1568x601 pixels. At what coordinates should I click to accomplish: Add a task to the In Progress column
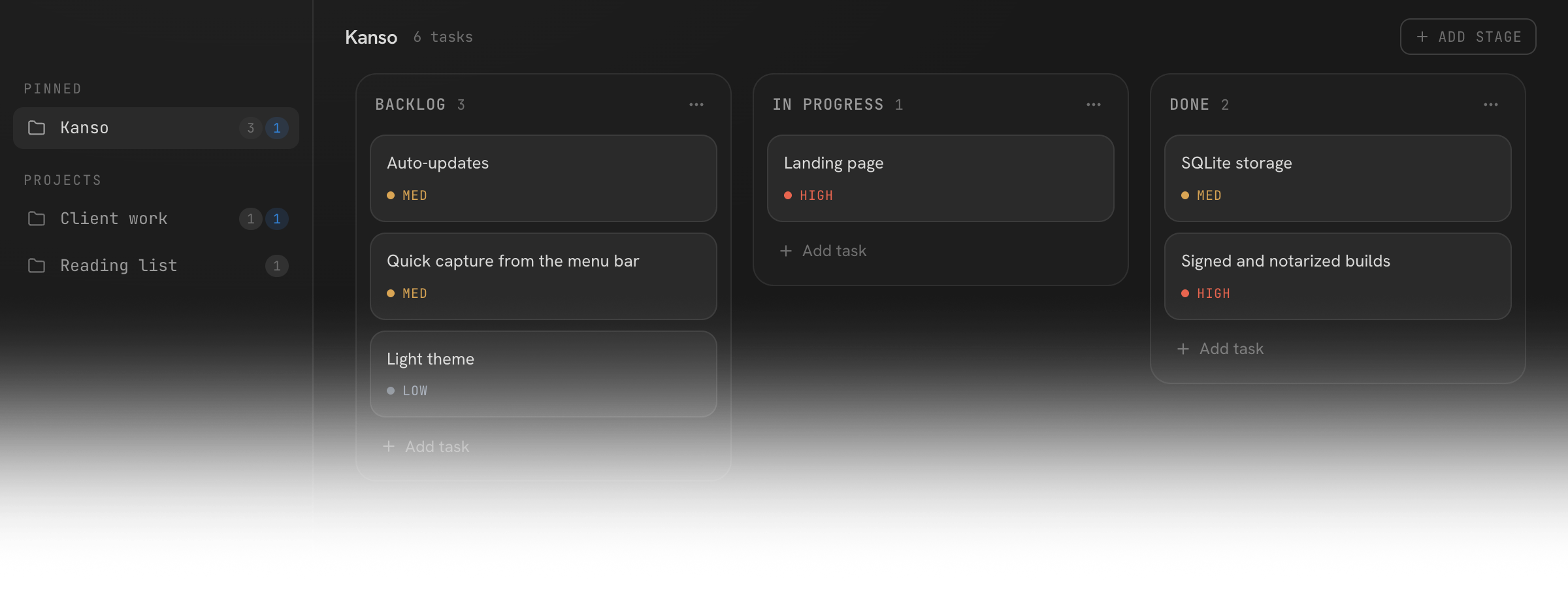[x=823, y=251]
